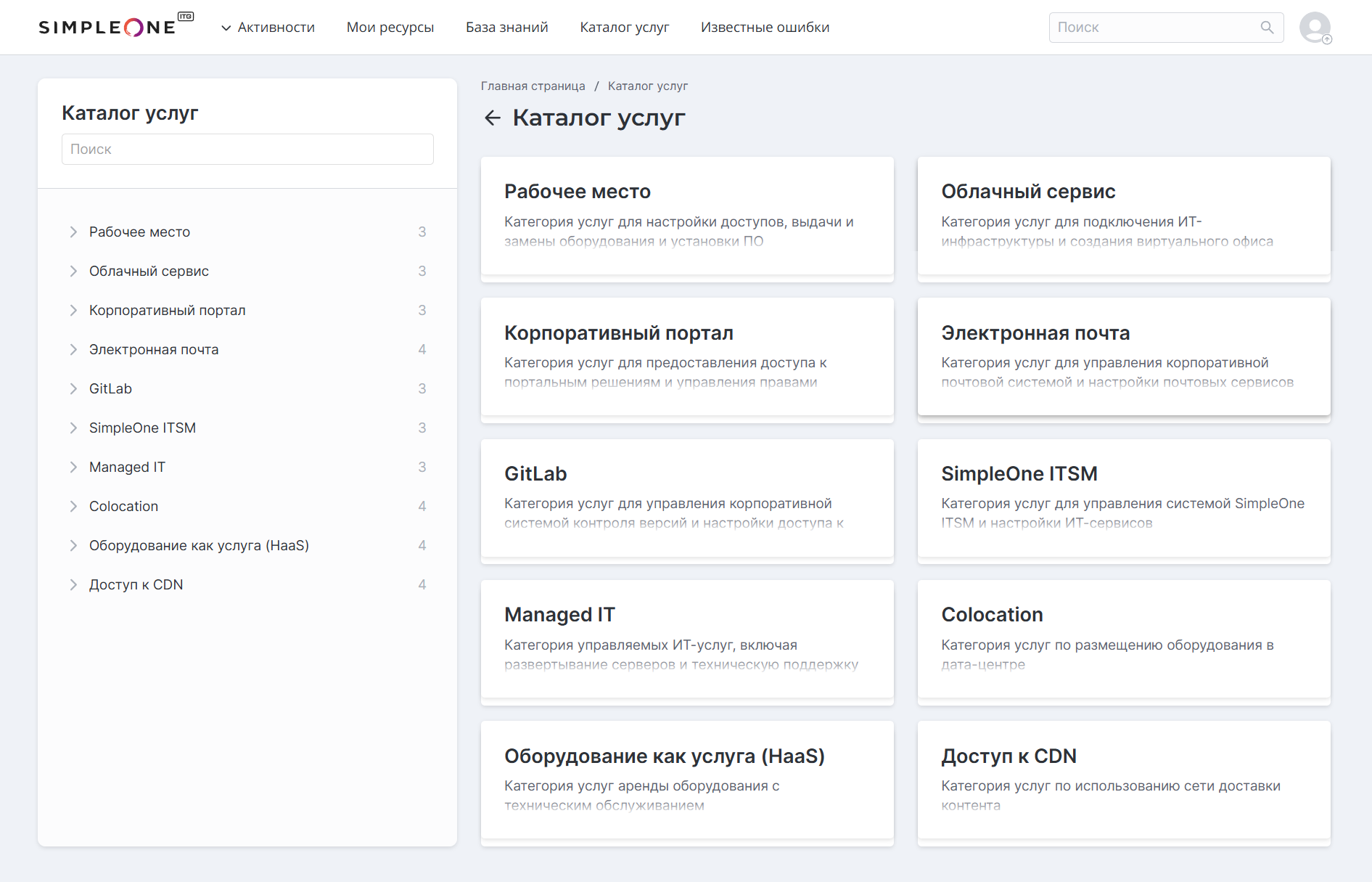The image size is (1372, 882).
Task: Select Корпоративный портал in sidebar tree
Action: [x=168, y=310]
